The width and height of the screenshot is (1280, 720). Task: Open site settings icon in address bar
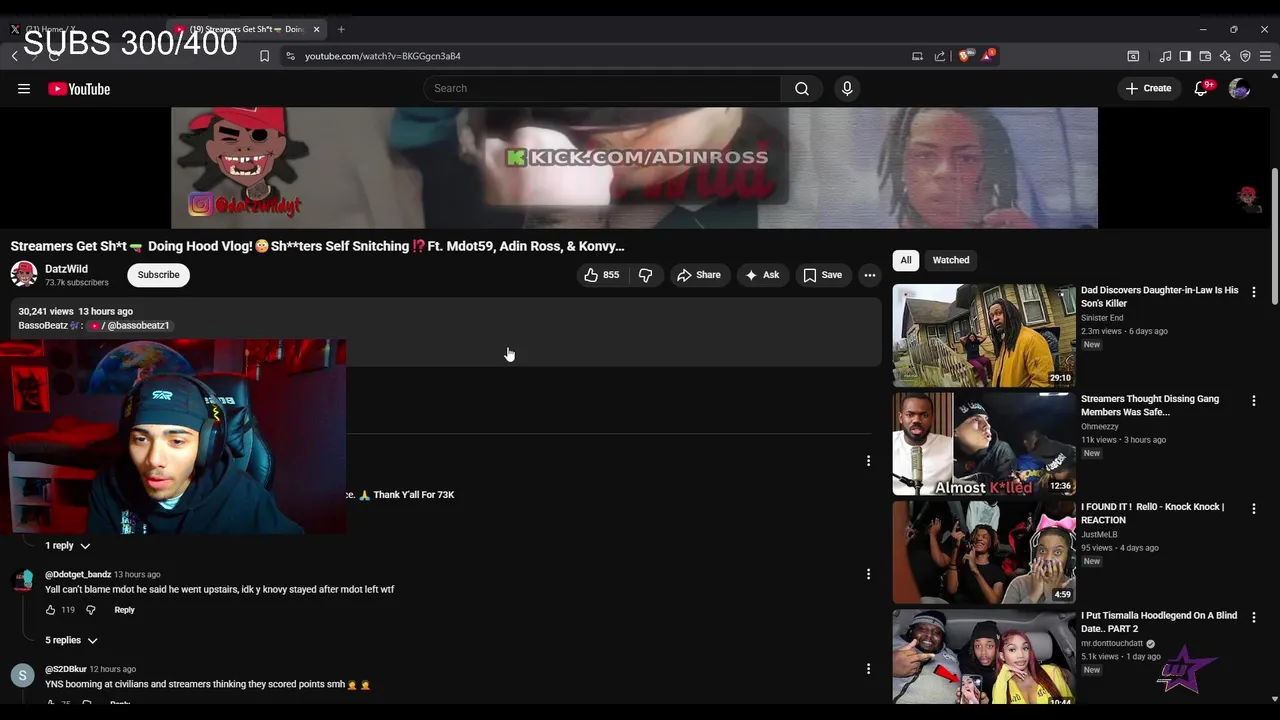290,56
